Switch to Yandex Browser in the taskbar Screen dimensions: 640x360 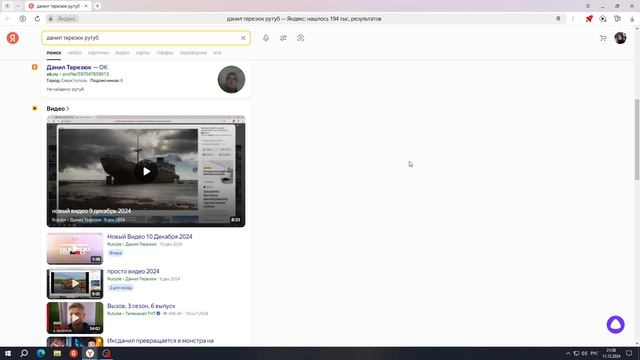click(90, 353)
